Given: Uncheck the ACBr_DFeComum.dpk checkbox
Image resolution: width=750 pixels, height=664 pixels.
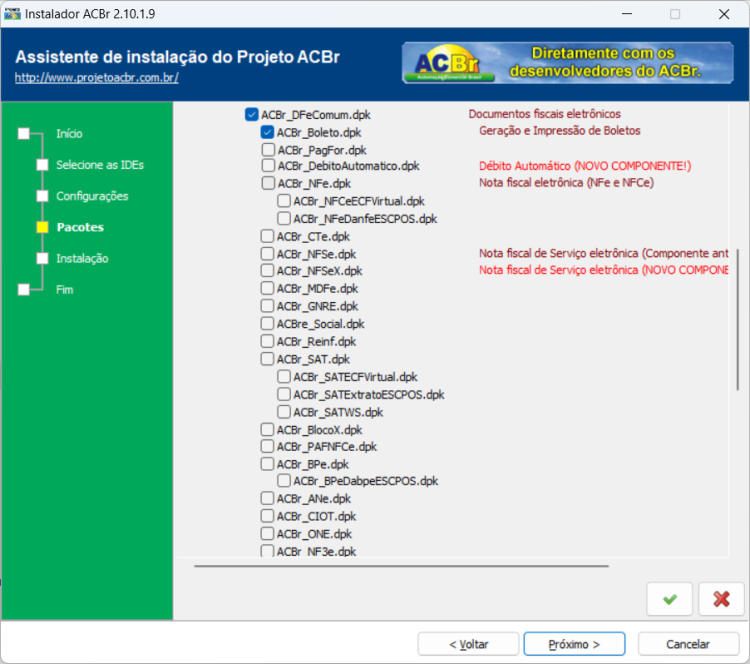Looking at the screenshot, I should tap(252, 114).
